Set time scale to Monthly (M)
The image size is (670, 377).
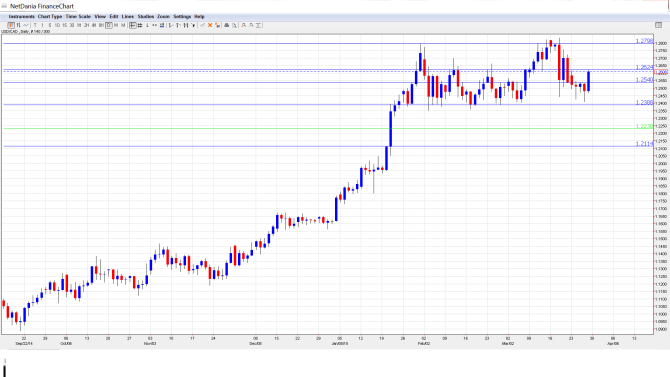point(123,26)
